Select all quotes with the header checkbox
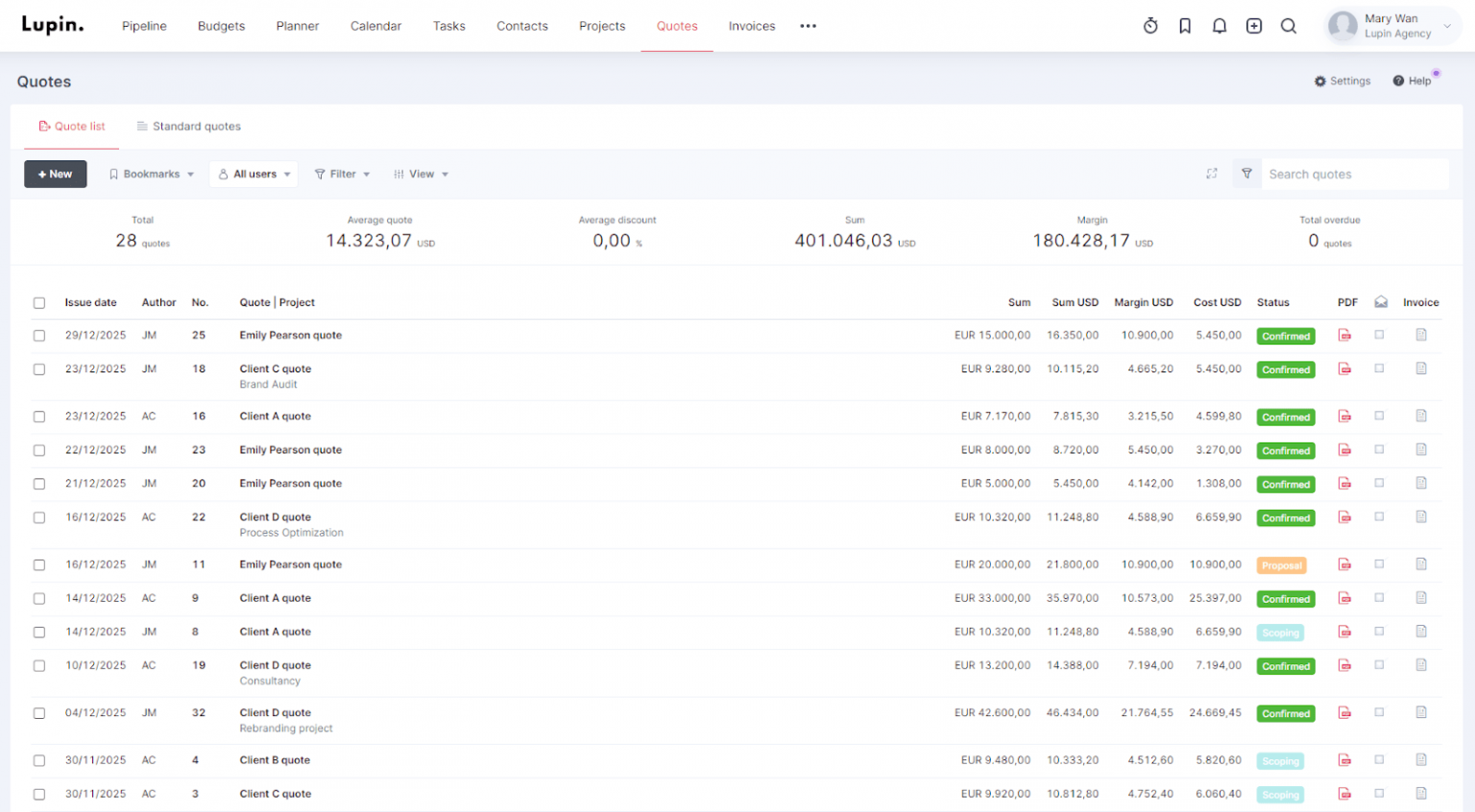The width and height of the screenshot is (1475, 812). pyautogui.click(x=39, y=302)
